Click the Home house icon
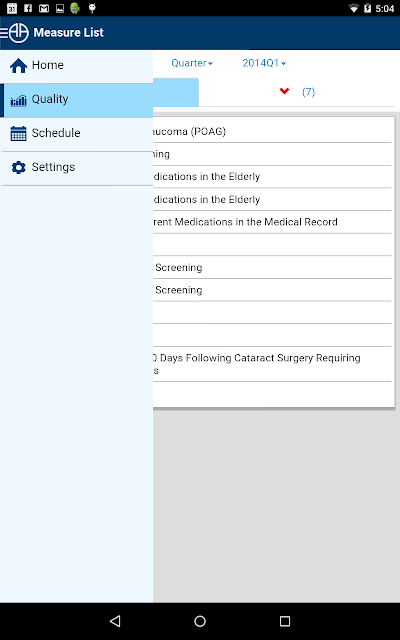The height and width of the screenshot is (640, 400). point(18,65)
